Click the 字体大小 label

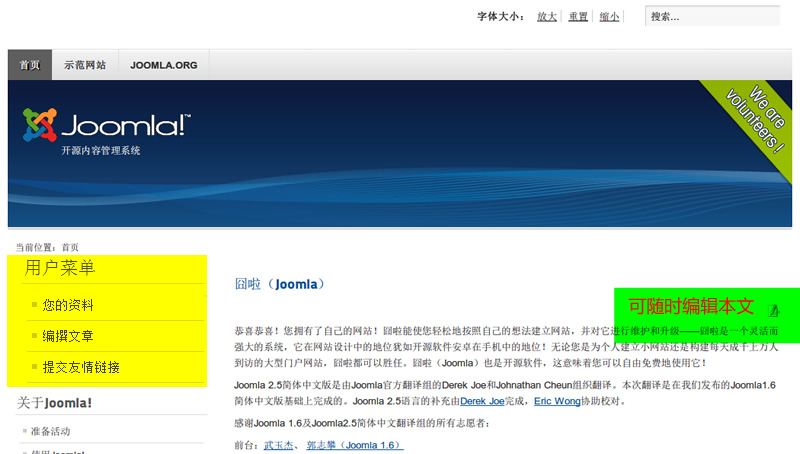point(500,17)
